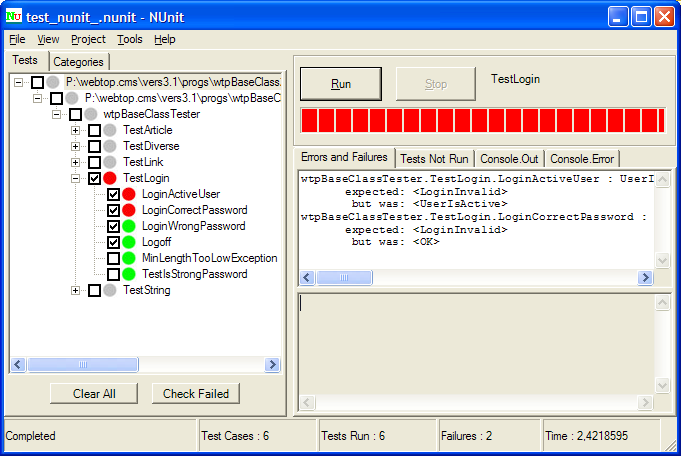
Task: Run the selected tests
Action: click(341, 84)
